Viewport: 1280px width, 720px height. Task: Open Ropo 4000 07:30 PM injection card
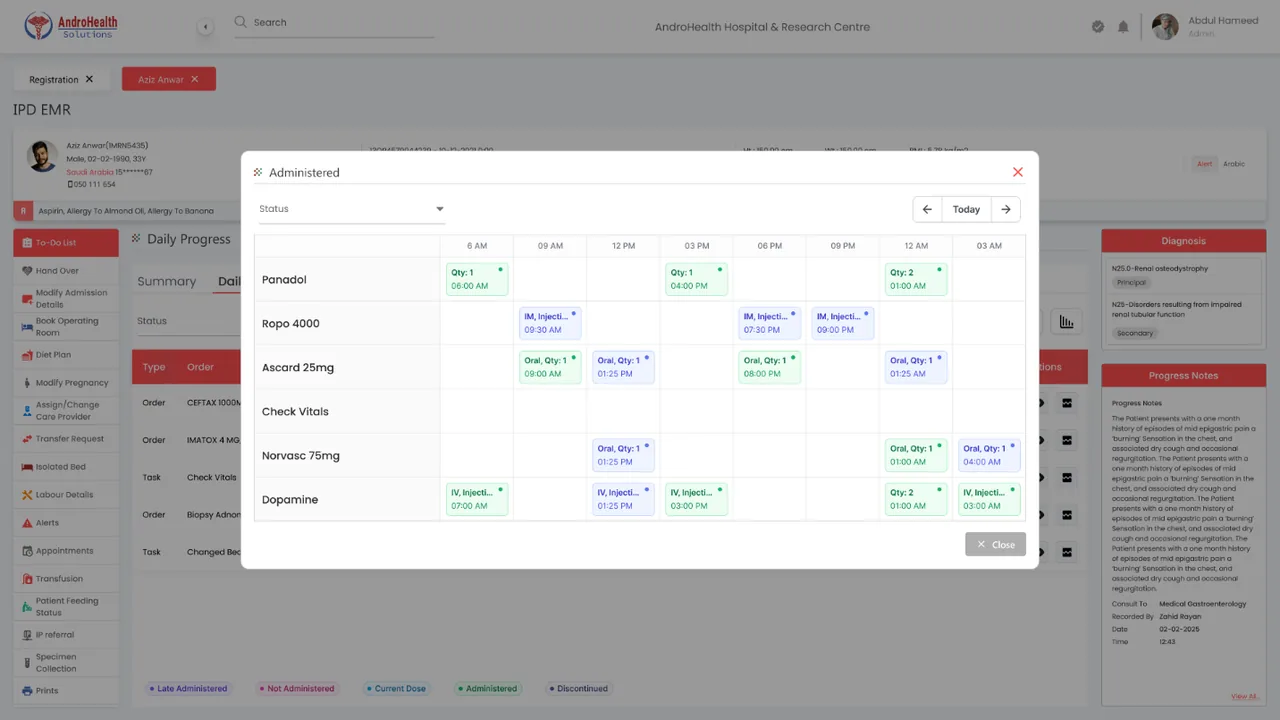coord(769,323)
